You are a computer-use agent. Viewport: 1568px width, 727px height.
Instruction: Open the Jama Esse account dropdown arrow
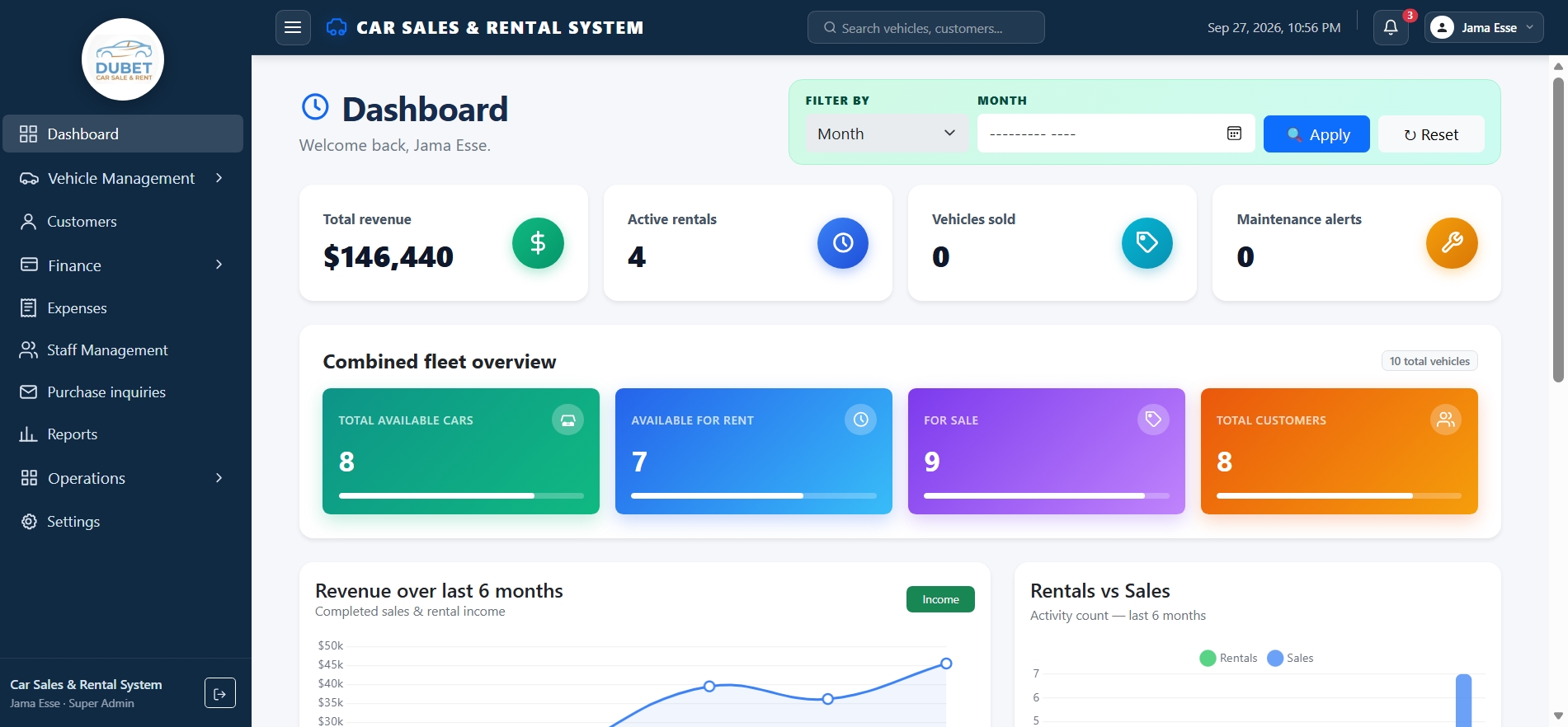tap(1530, 27)
